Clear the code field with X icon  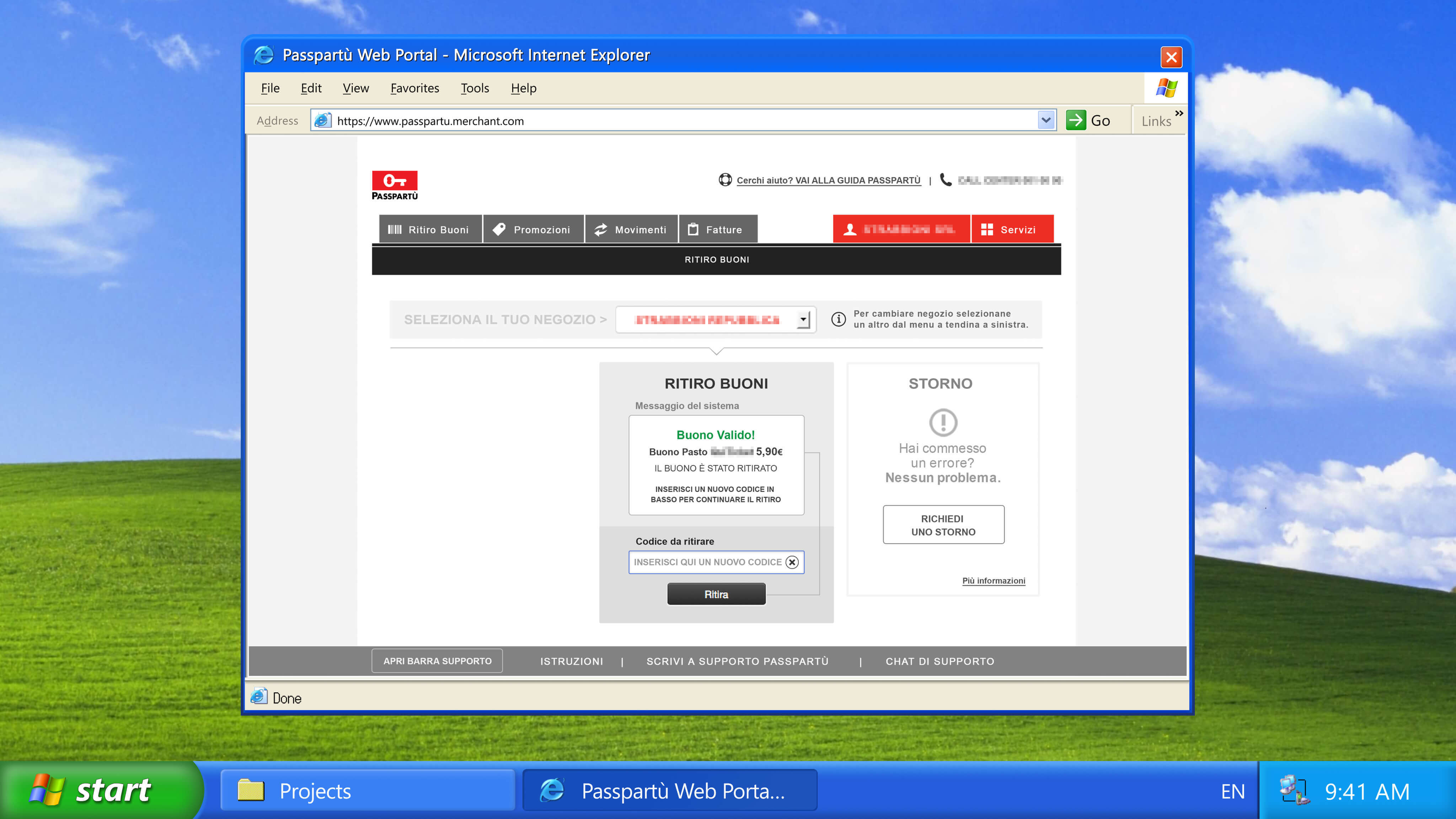pyautogui.click(x=792, y=562)
